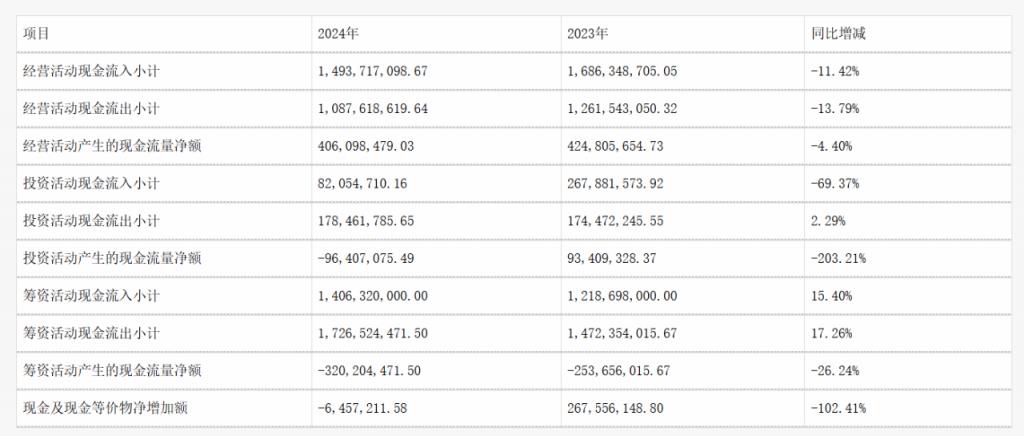1024x436 pixels.
Task: Select the 2.29% change cell
Action: 828,221
